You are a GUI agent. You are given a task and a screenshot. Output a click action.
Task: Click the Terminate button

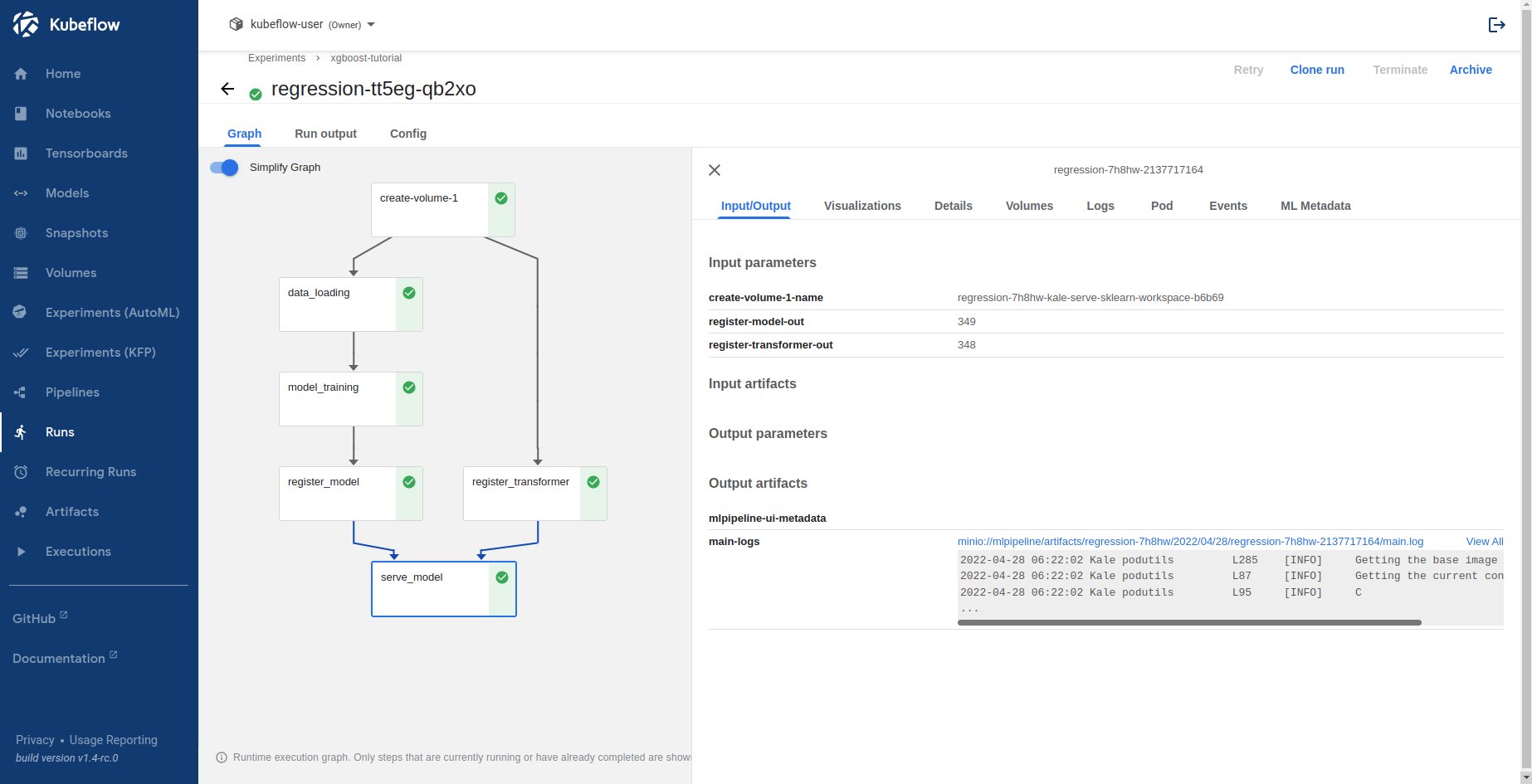coord(1400,70)
